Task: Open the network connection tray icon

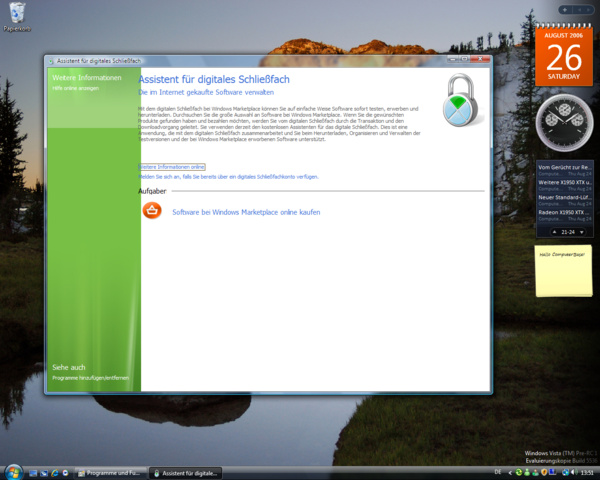Action: (565, 473)
